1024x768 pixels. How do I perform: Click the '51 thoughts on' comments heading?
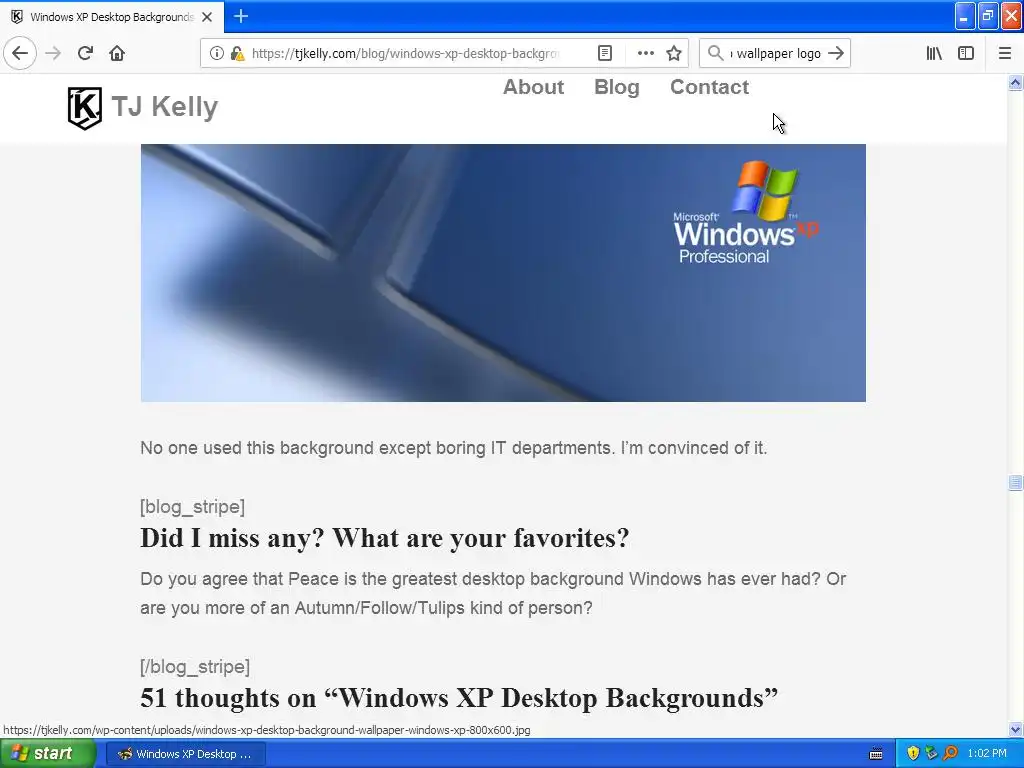[x=459, y=697]
